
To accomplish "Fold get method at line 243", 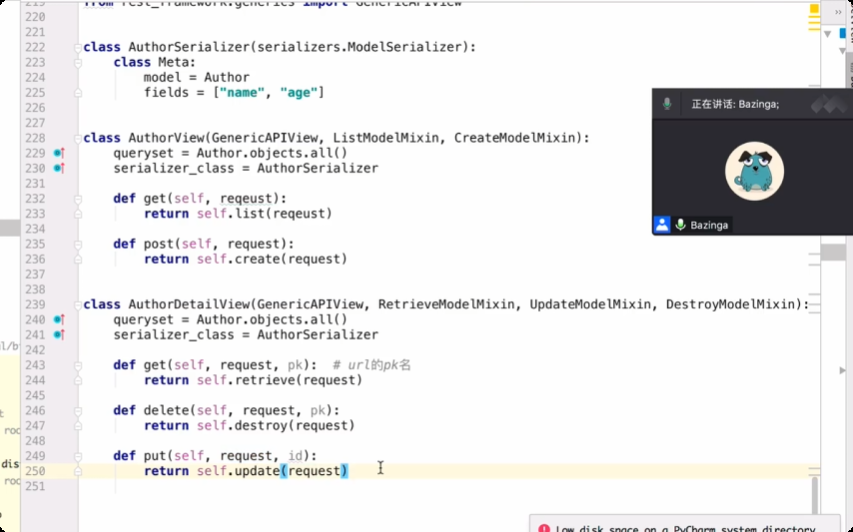I will coord(78,366).
